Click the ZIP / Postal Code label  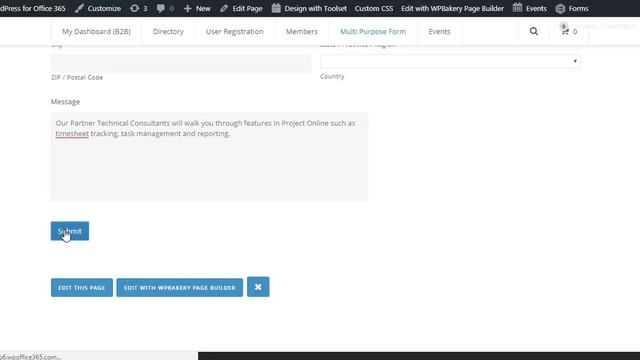click(77, 77)
